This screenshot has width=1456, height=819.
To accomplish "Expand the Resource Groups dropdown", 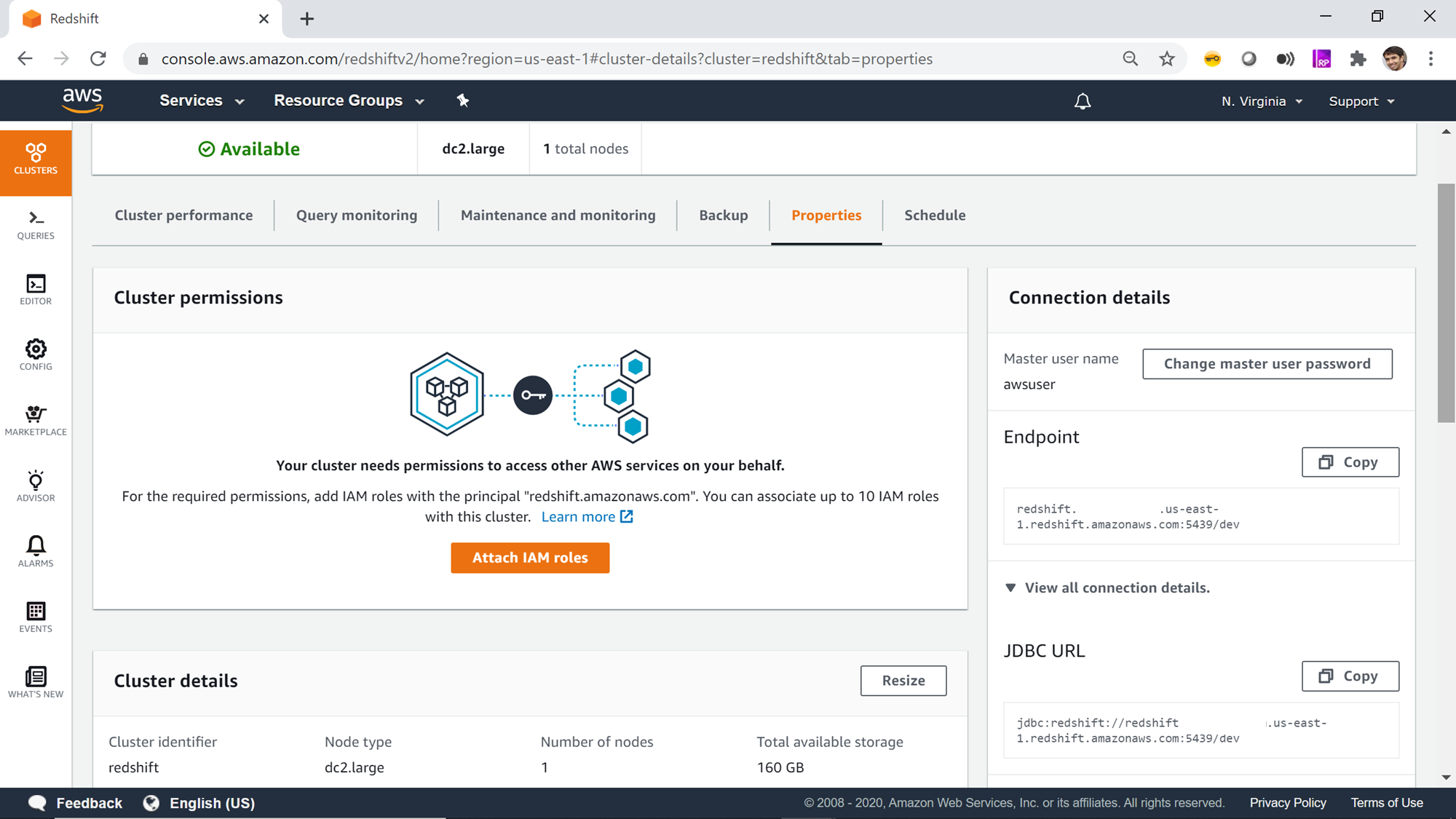I will click(x=349, y=100).
